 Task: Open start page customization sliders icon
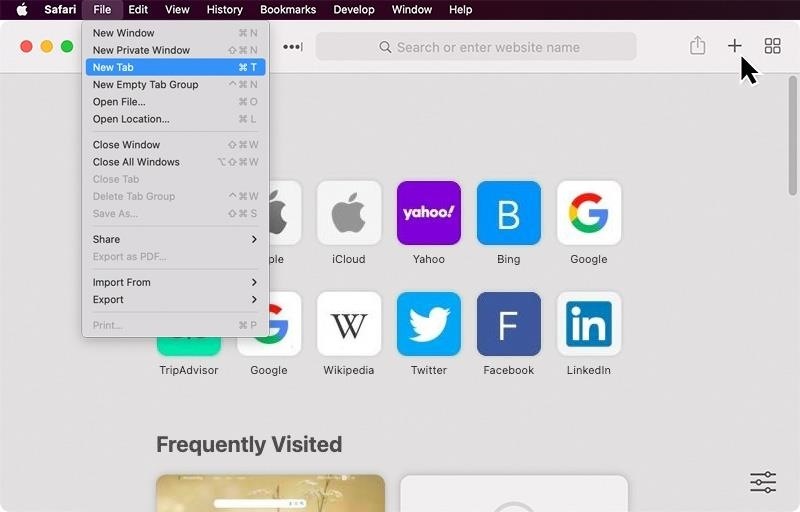763,482
